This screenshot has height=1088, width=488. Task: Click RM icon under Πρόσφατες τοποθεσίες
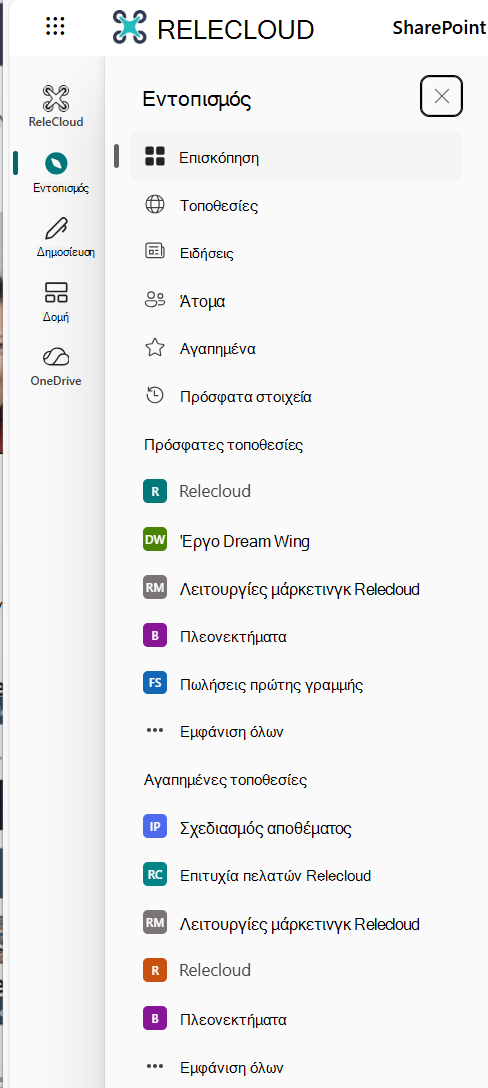pyautogui.click(x=155, y=588)
